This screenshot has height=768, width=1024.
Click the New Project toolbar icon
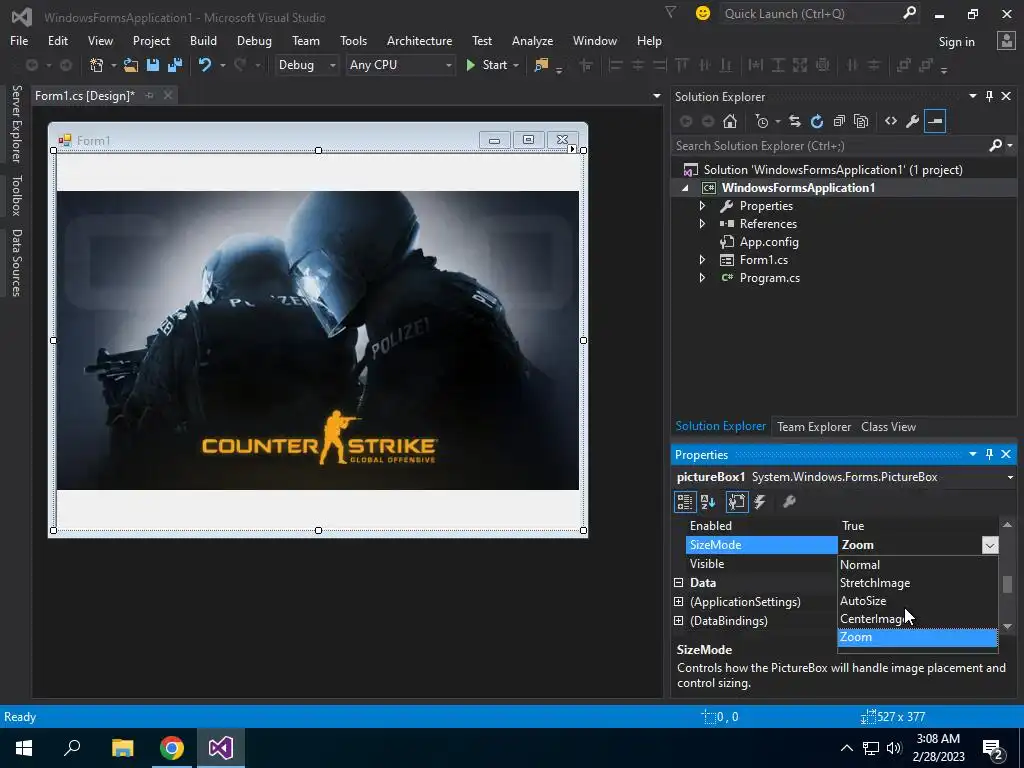coord(97,65)
